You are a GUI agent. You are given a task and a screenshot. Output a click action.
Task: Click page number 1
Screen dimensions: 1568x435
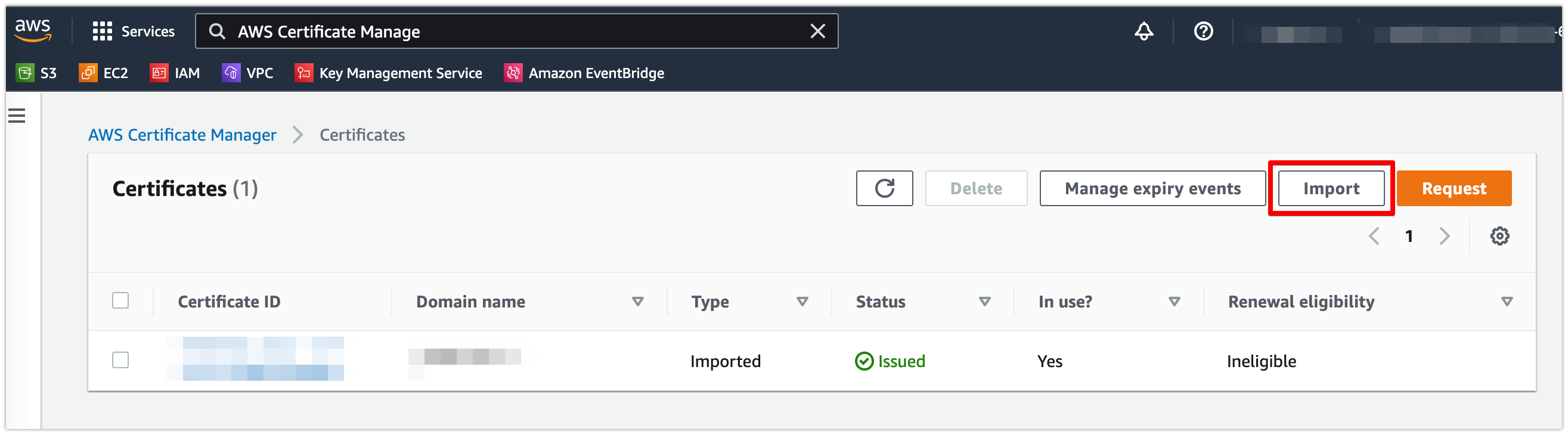pos(1409,236)
